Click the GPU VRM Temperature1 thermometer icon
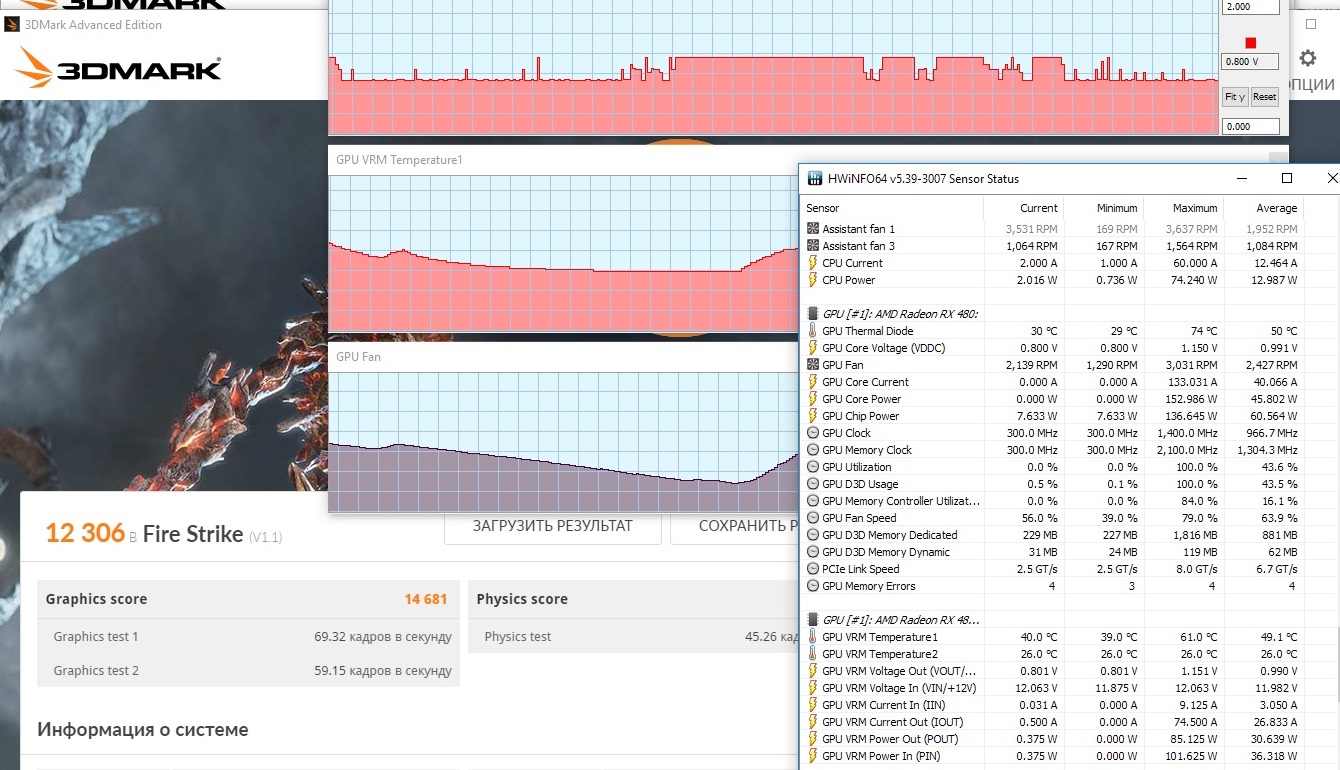1340x770 pixels. (812, 637)
